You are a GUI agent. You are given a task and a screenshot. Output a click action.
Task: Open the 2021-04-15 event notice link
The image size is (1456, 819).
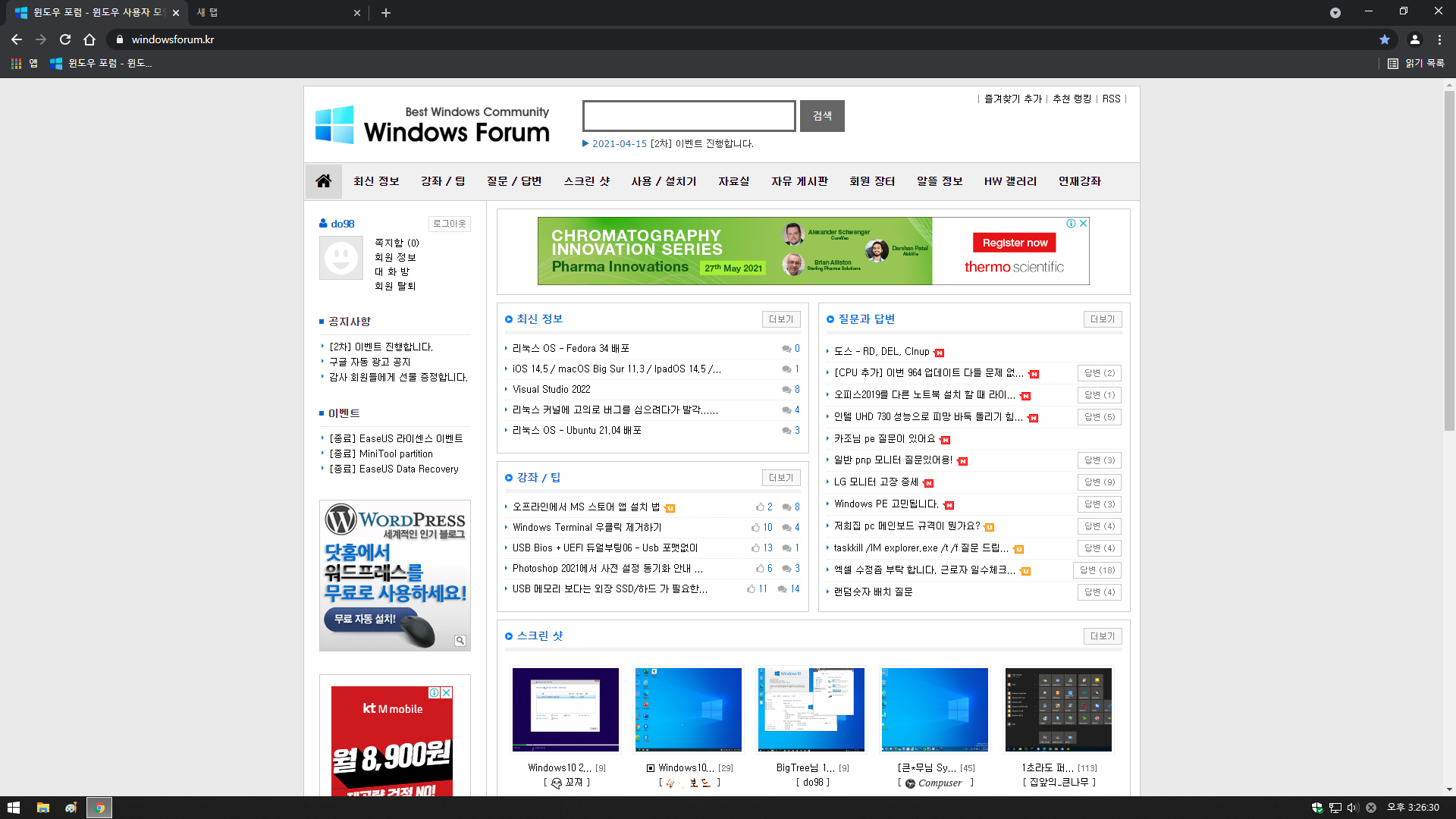[x=673, y=143]
